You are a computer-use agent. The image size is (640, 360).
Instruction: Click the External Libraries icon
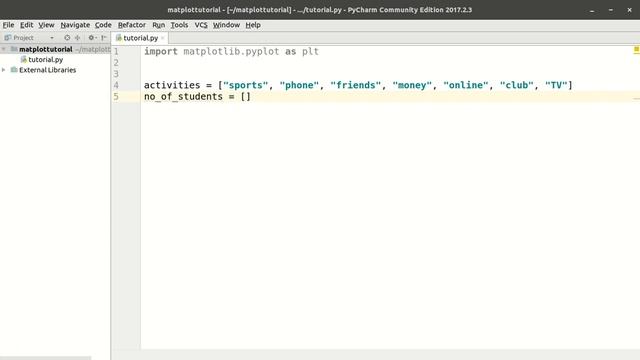[x=14, y=70]
